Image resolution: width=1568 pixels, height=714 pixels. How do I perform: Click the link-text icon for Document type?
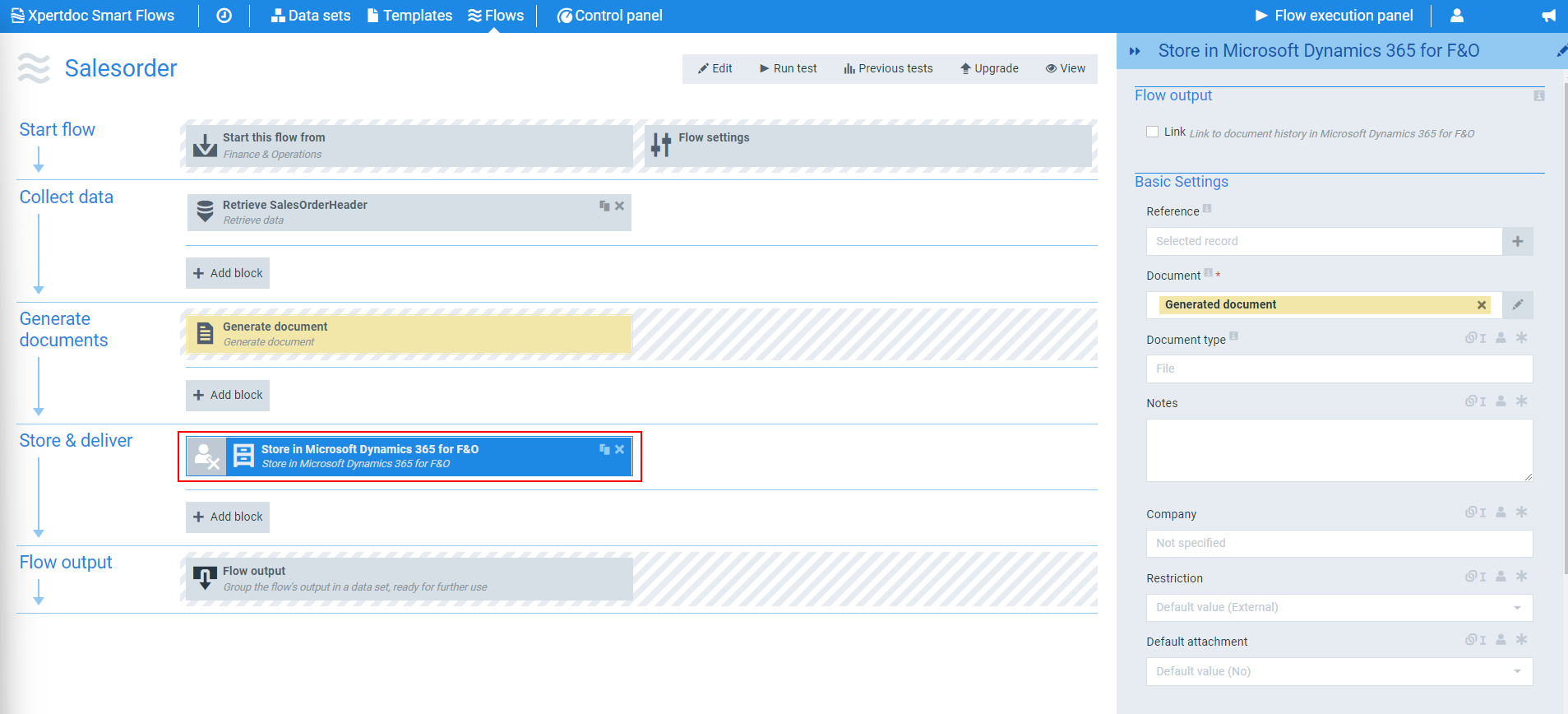(1475, 338)
